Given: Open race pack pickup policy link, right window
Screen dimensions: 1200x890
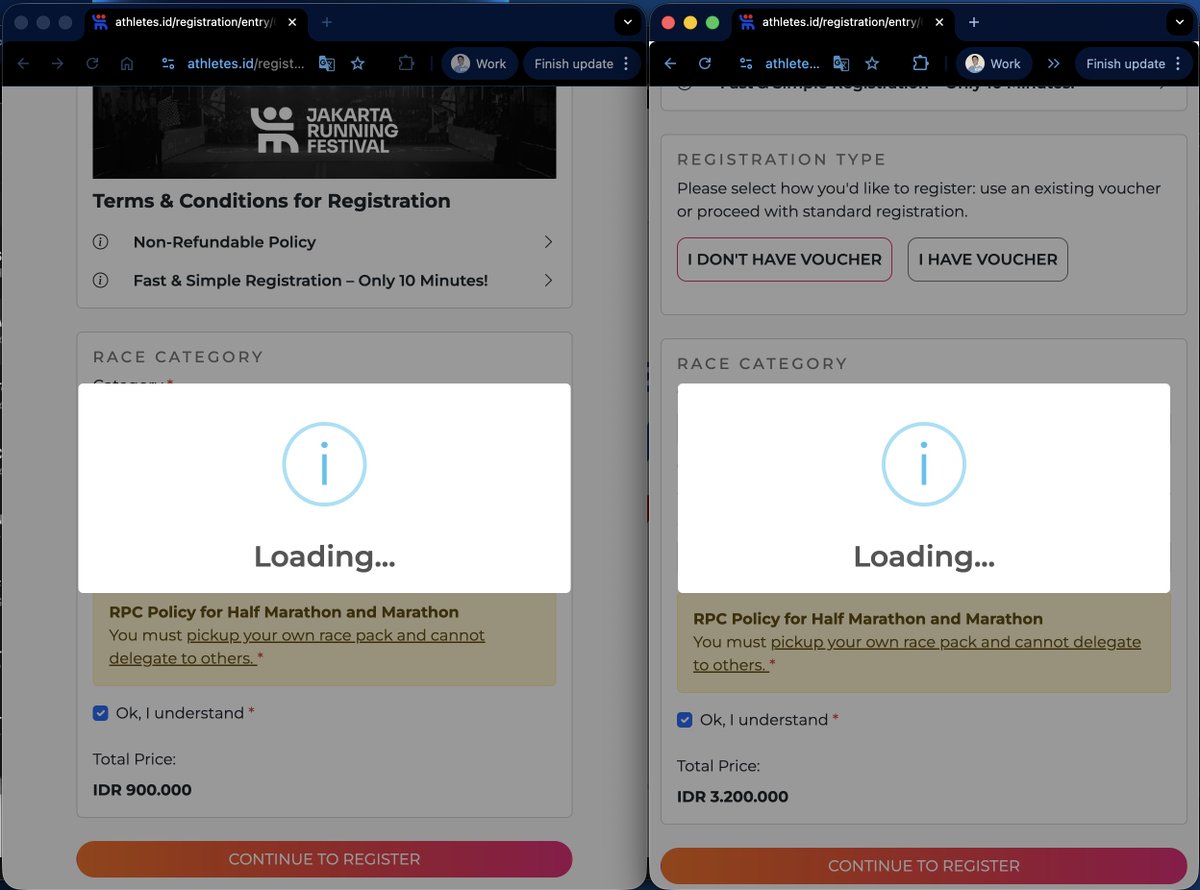Looking at the screenshot, I should 917,654.
